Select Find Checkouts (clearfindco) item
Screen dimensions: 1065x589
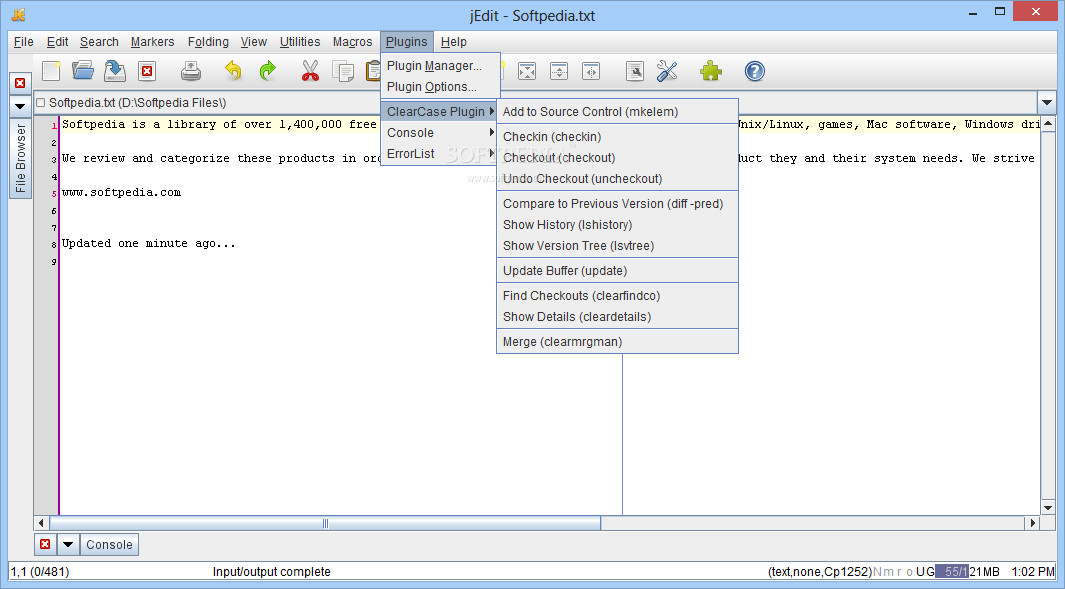point(617,296)
